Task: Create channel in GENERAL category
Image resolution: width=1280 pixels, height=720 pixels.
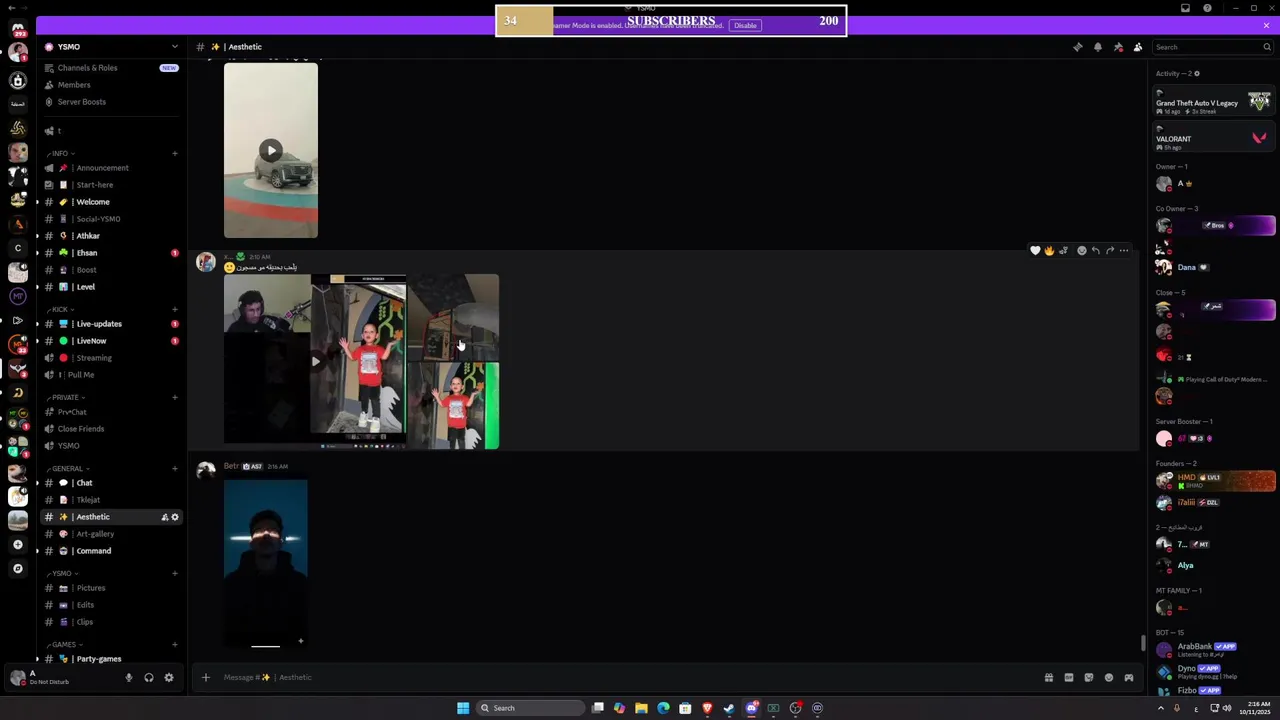Action: tap(175, 468)
